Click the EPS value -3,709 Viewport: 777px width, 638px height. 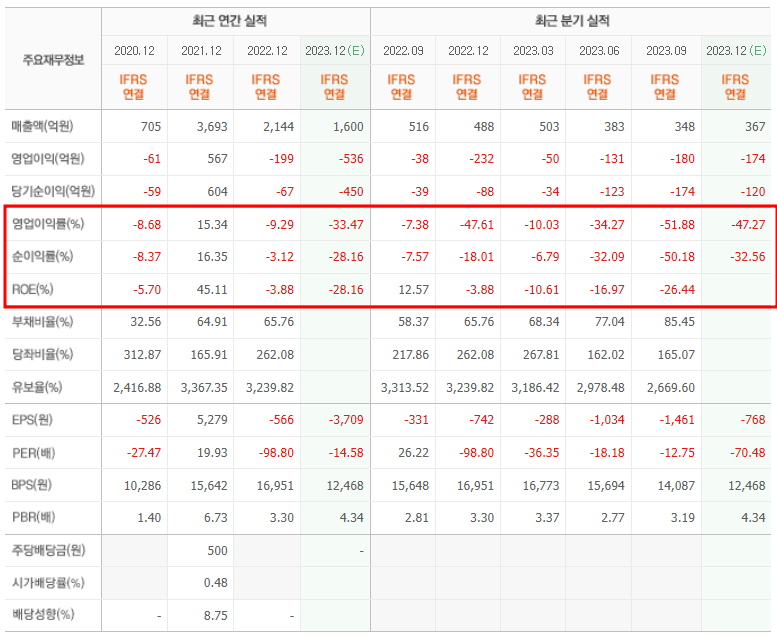pyautogui.click(x=346, y=420)
